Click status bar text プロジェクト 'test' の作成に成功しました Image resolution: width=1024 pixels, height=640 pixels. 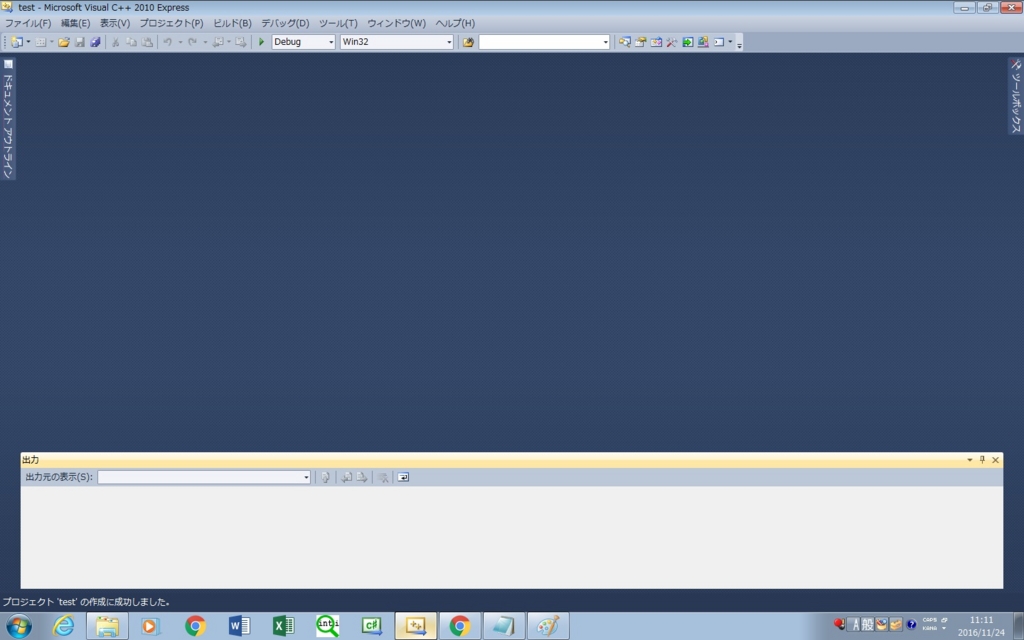point(86,602)
